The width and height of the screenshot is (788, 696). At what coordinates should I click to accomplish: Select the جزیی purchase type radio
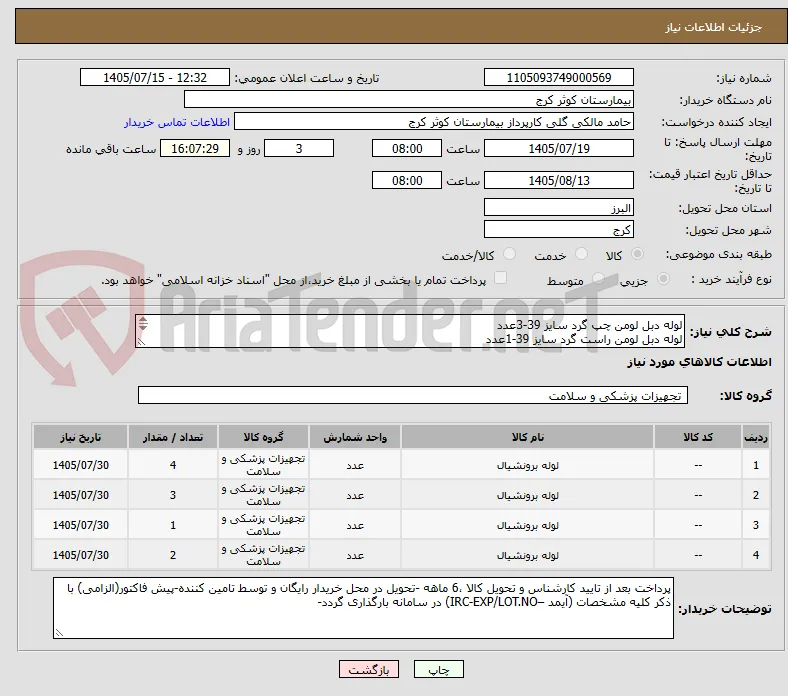tap(663, 278)
